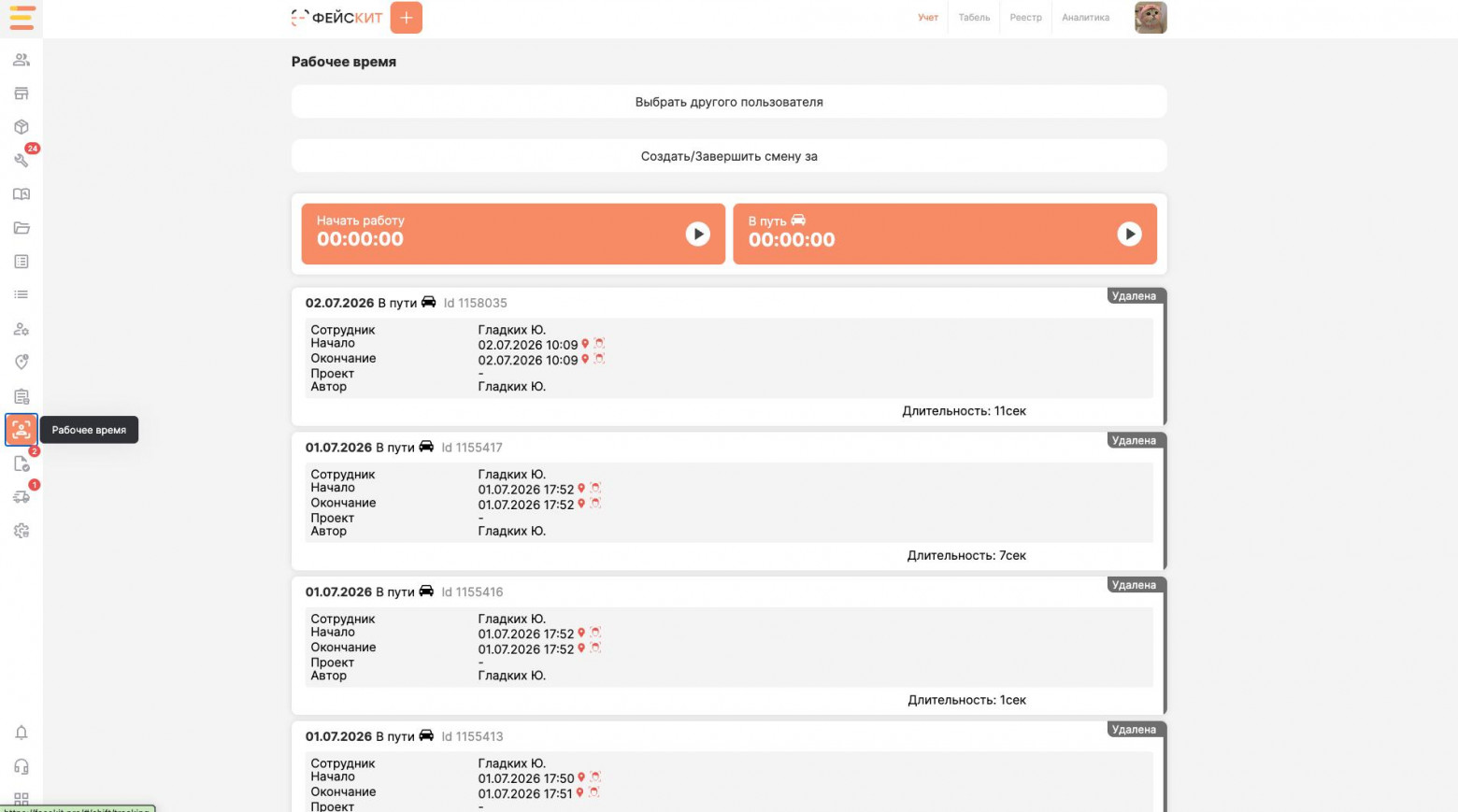Image resolution: width=1458 pixels, height=812 pixels.
Task: Open the cube package section in the sidebar
Action: point(21,127)
